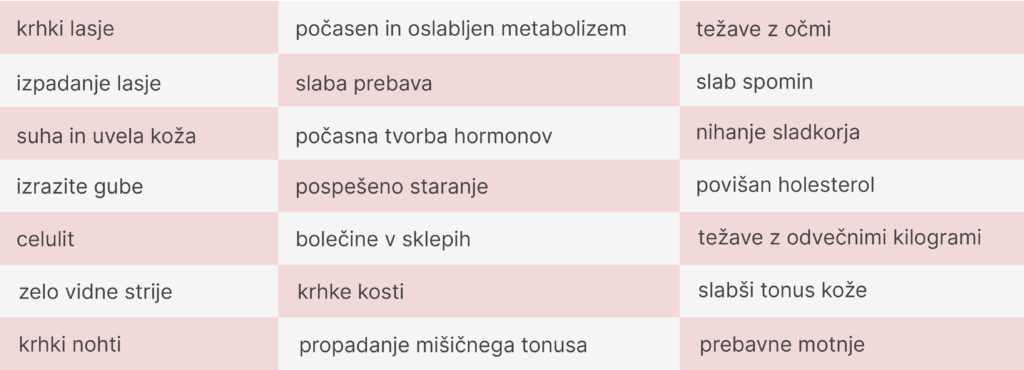
Task: Click the 'krhke kosti' entry
Action: (x=479, y=292)
